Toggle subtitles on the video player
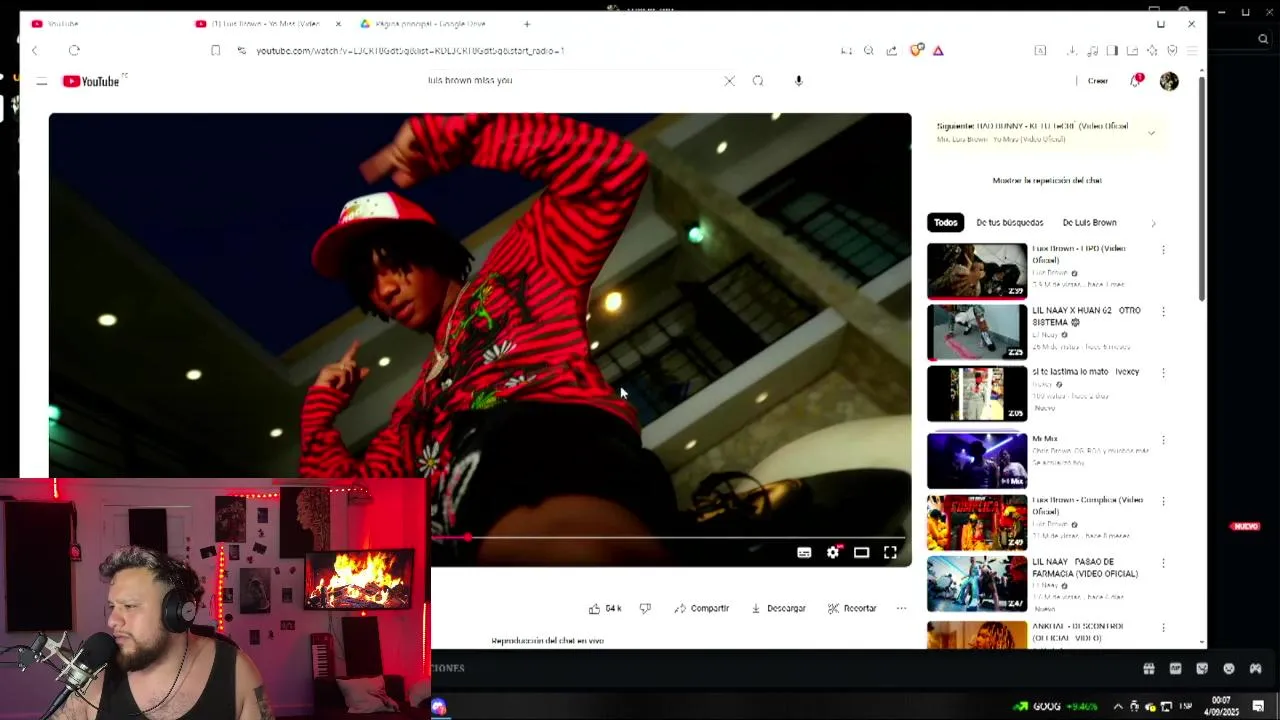Image resolution: width=1280 pixels, height=720 pixels. pos(804,552)
